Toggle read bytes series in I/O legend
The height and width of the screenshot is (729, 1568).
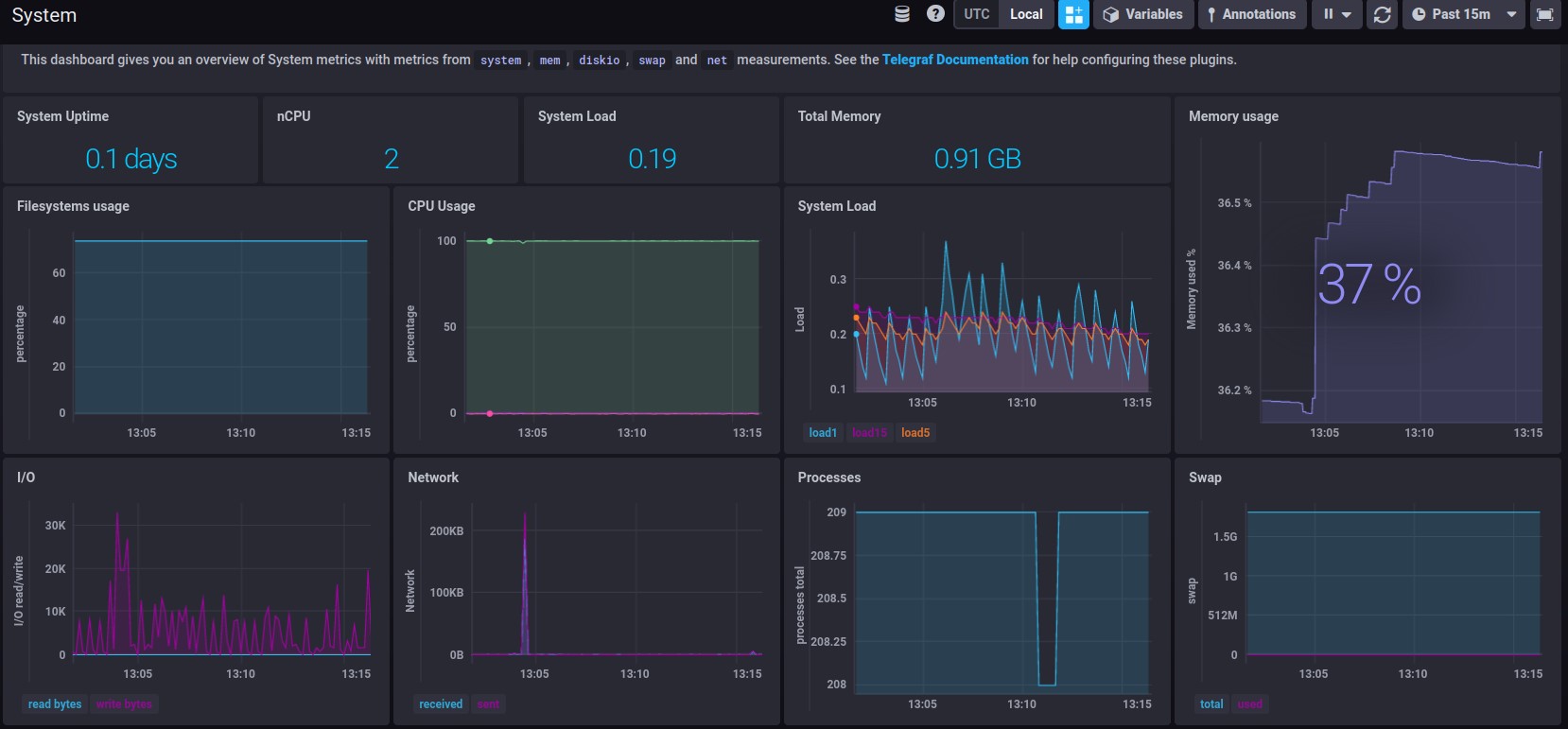pyautogui.click(x=55, y=704)
